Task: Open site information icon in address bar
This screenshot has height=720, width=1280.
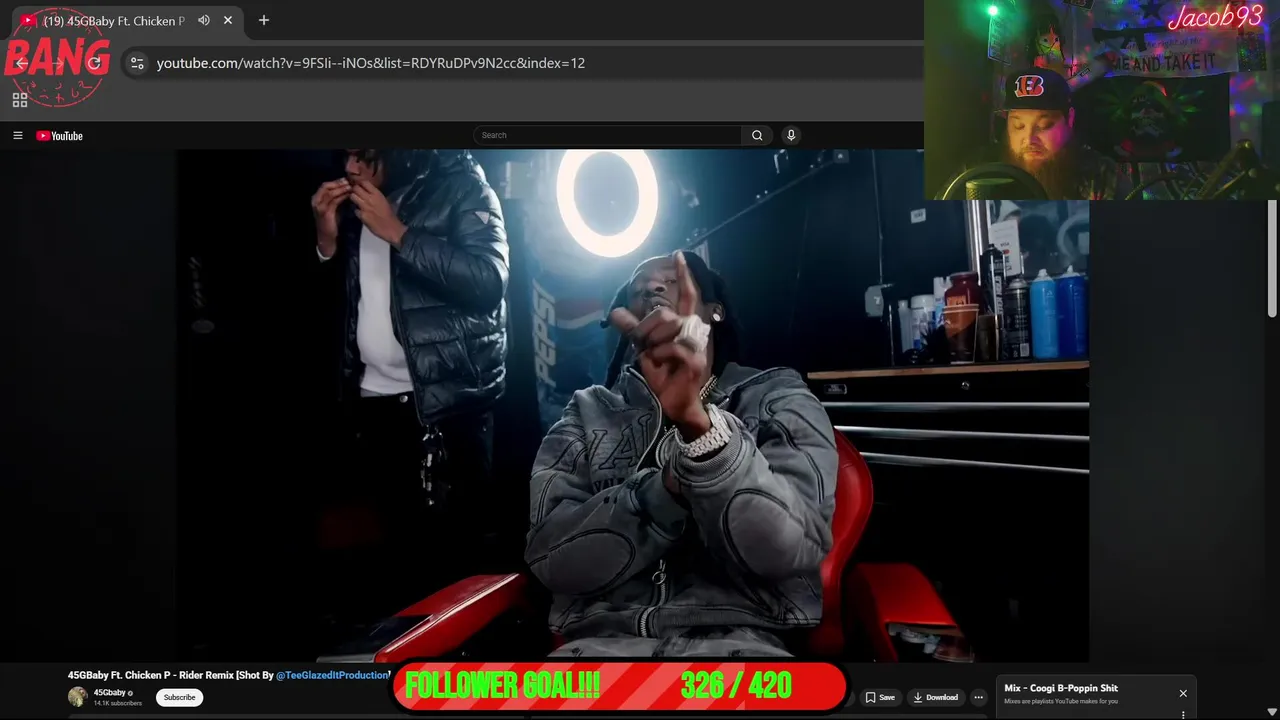Action: [137, 63]
